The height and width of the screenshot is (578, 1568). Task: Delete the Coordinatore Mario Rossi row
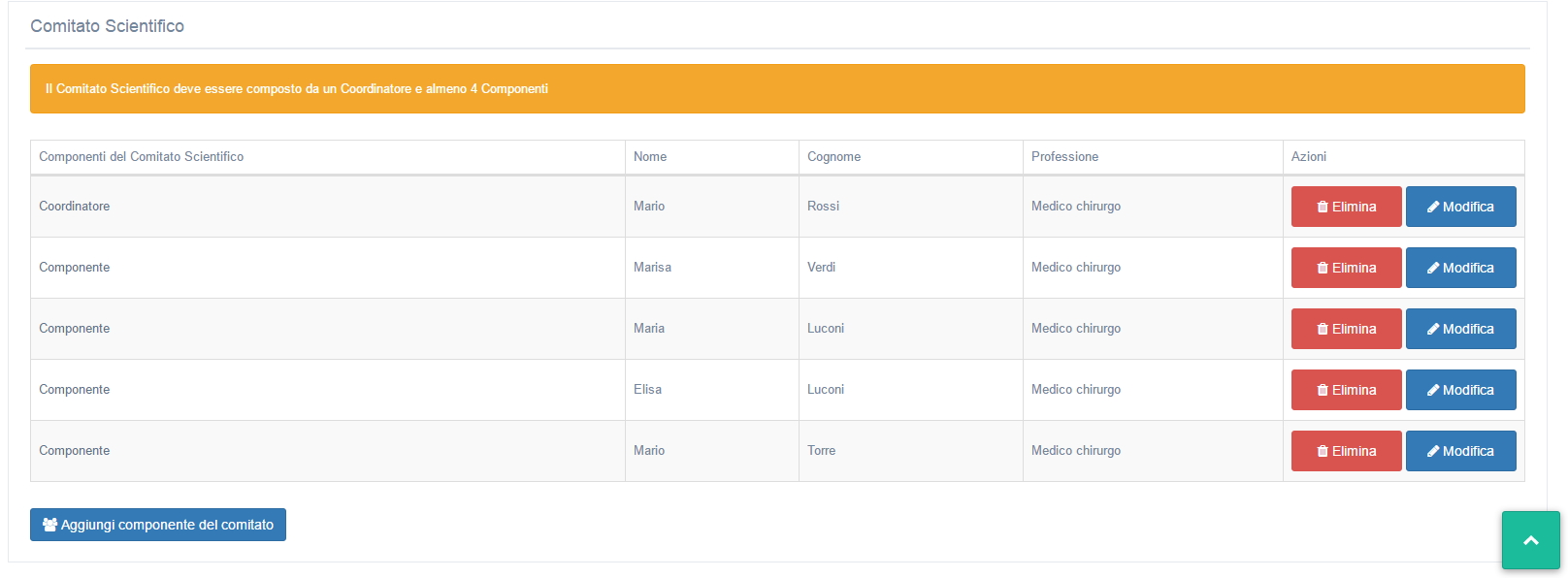point(1346,207)
